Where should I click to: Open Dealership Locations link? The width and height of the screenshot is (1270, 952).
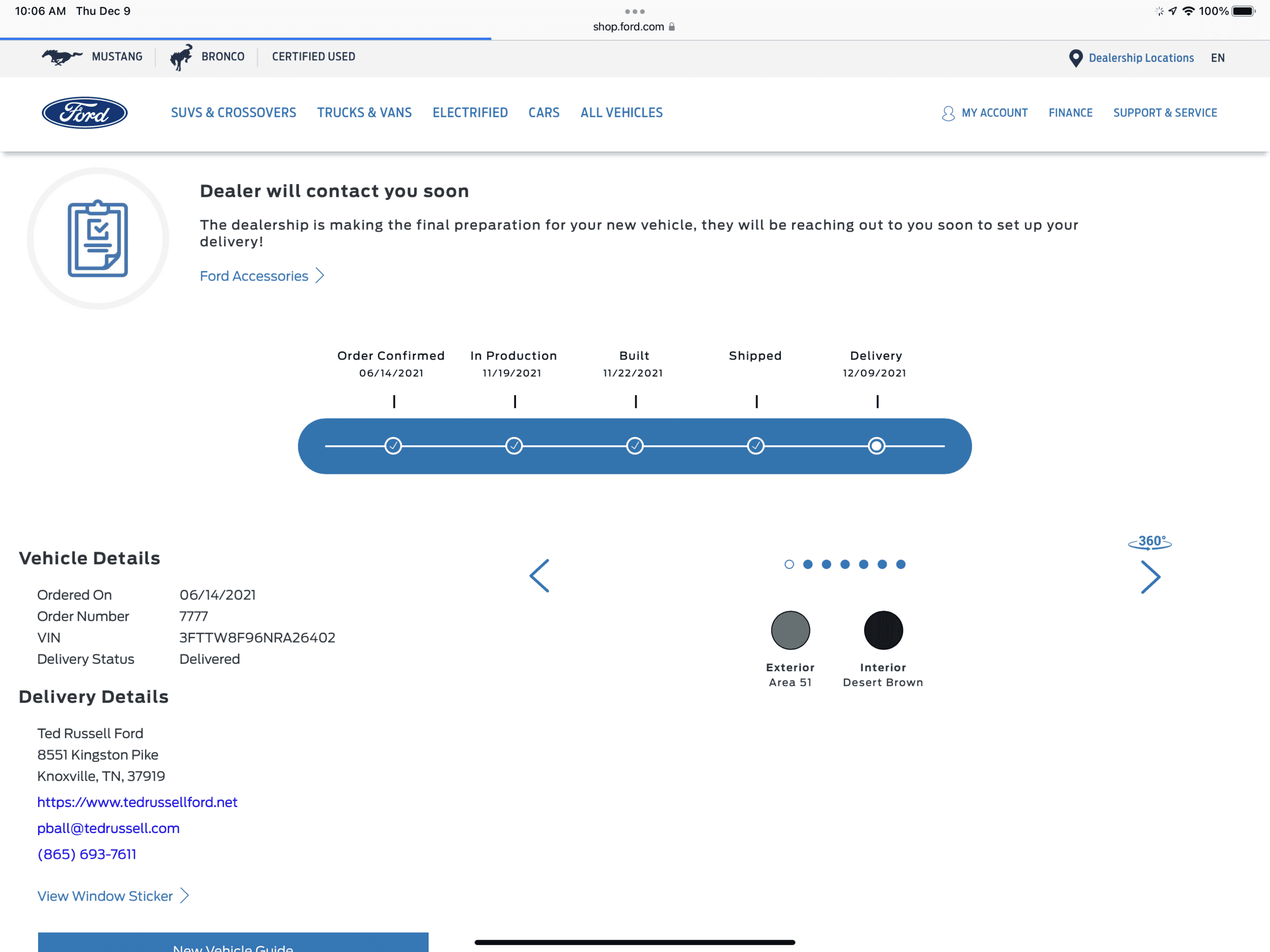click(1141, 58)
